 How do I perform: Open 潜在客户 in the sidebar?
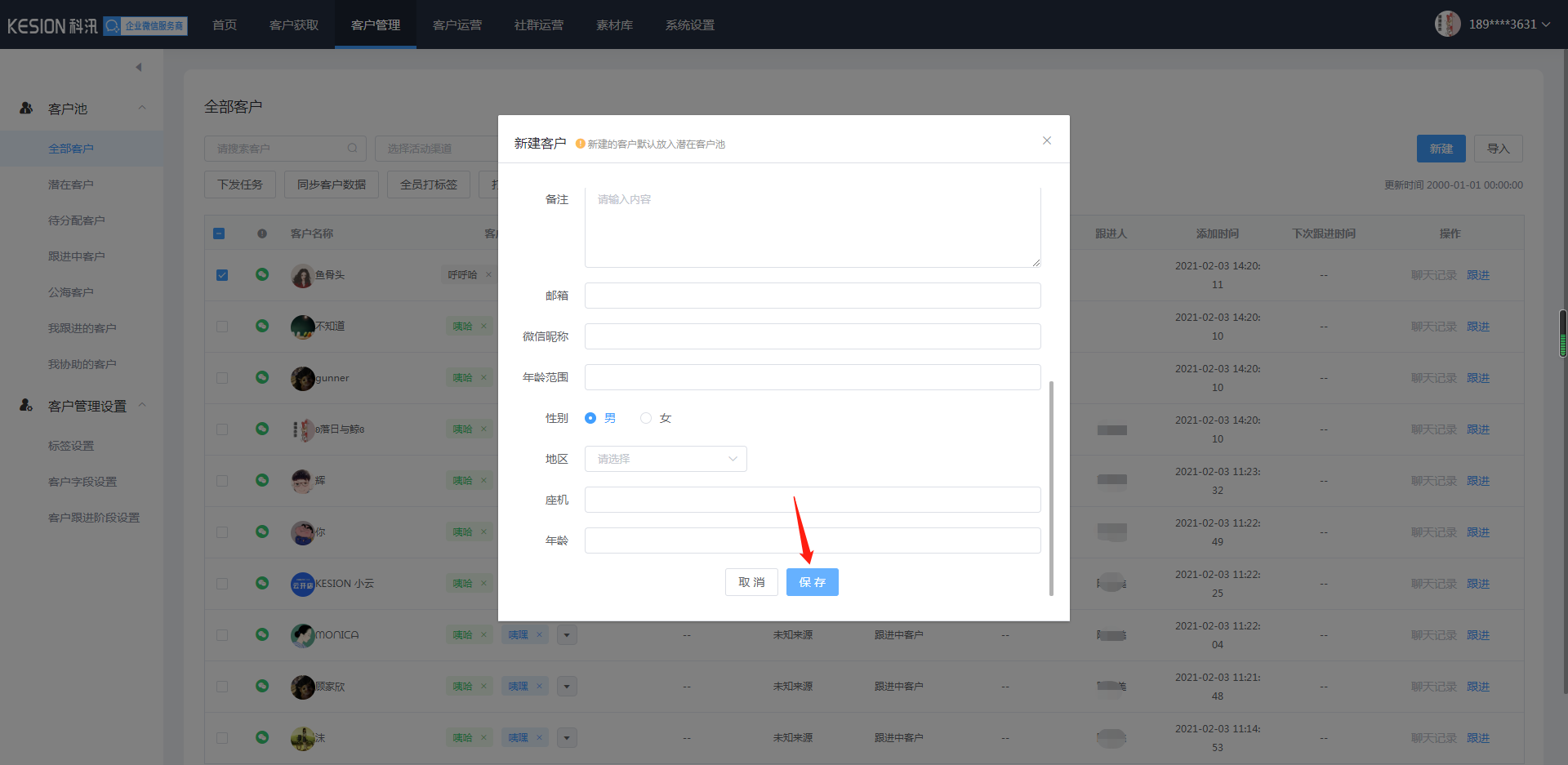(x=71, y=185)
